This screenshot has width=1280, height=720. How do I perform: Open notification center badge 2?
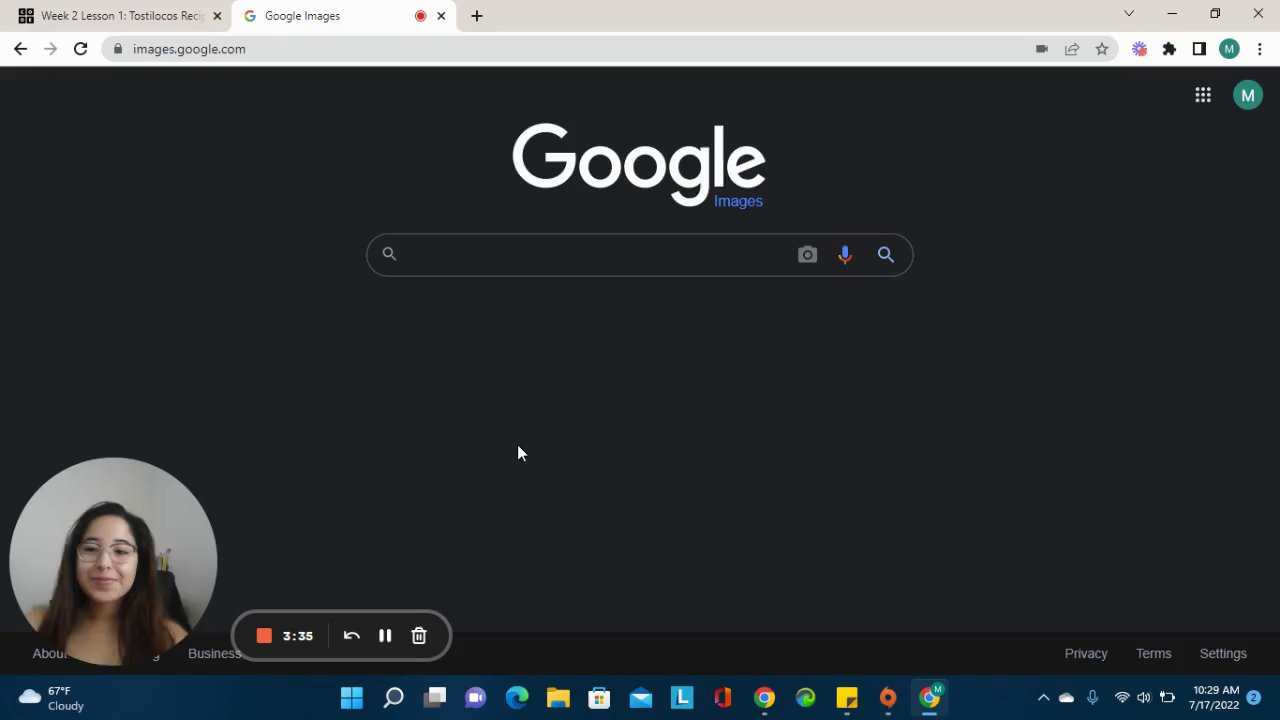(1254, 698)
